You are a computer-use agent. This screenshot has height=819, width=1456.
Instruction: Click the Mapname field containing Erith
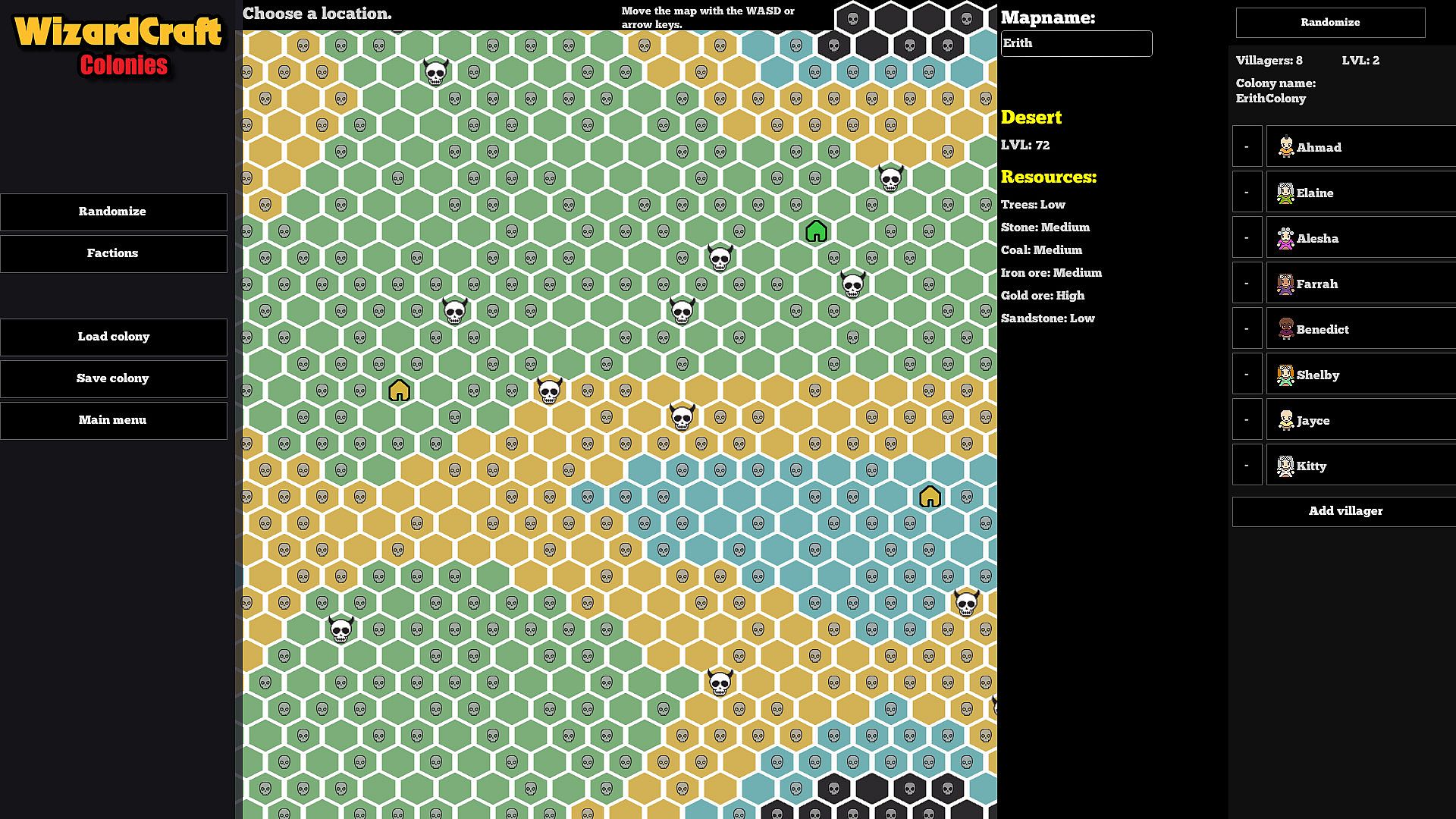tap(1075, 44)
